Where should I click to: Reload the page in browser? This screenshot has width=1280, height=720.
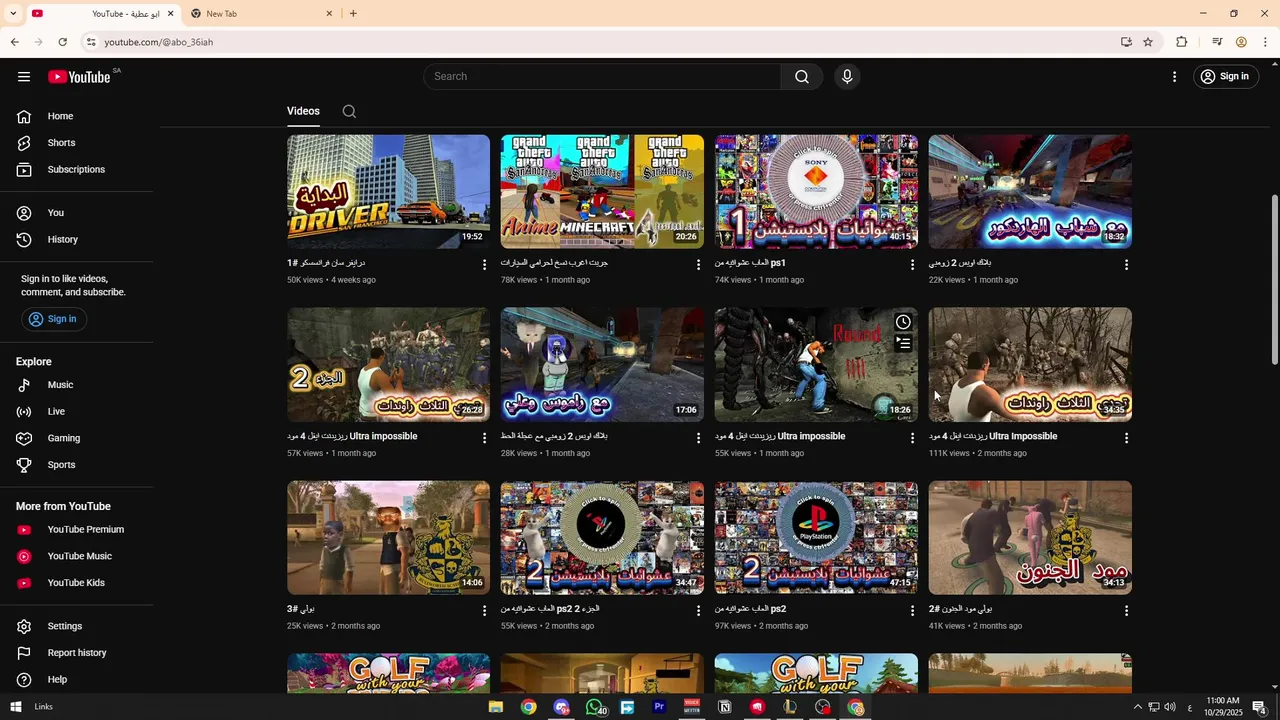pyautogui.click(x=62, y=42)
